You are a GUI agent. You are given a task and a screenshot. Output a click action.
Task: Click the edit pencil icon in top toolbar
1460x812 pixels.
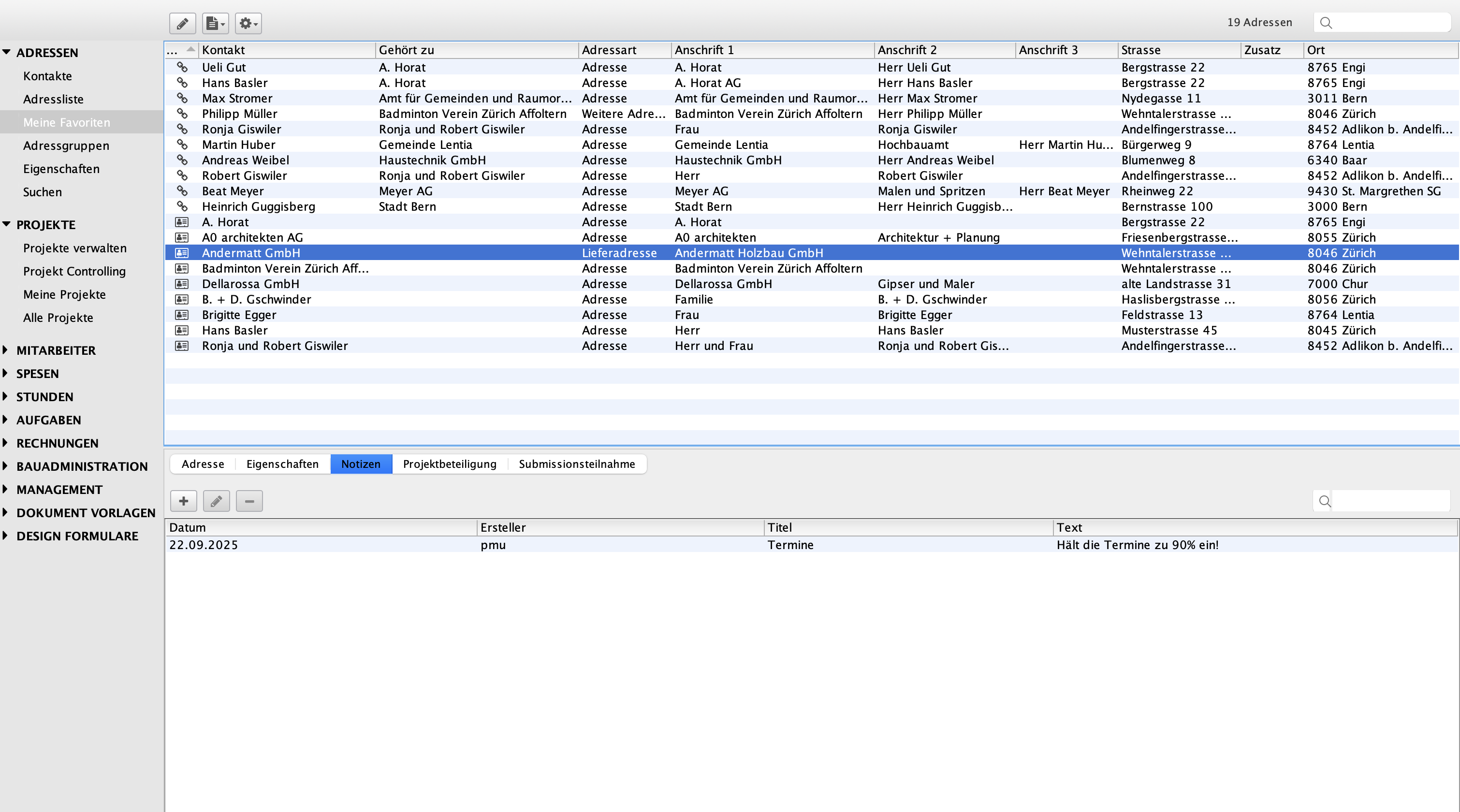pos(183,23)
